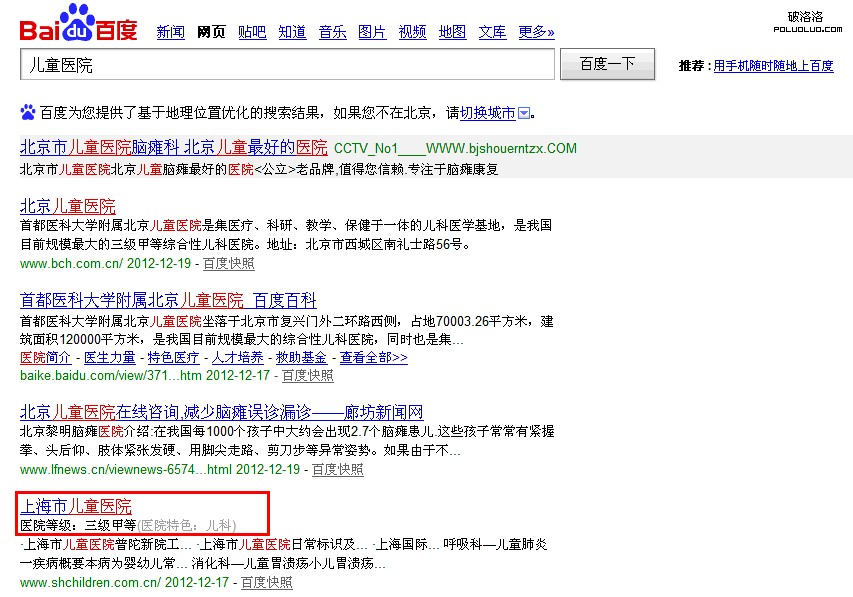Click the 人才培养 sublink
853x597 pixels.
click(x=237, y=358)
